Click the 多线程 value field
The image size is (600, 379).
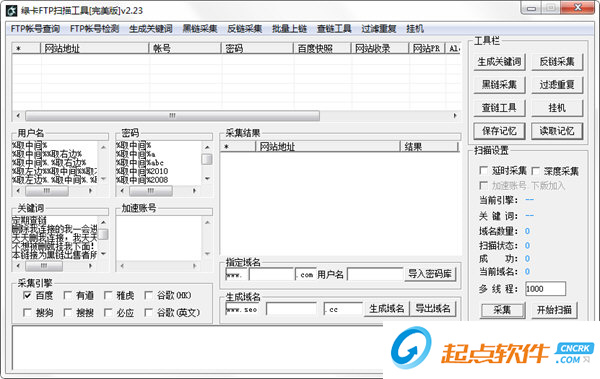(545, 289)
